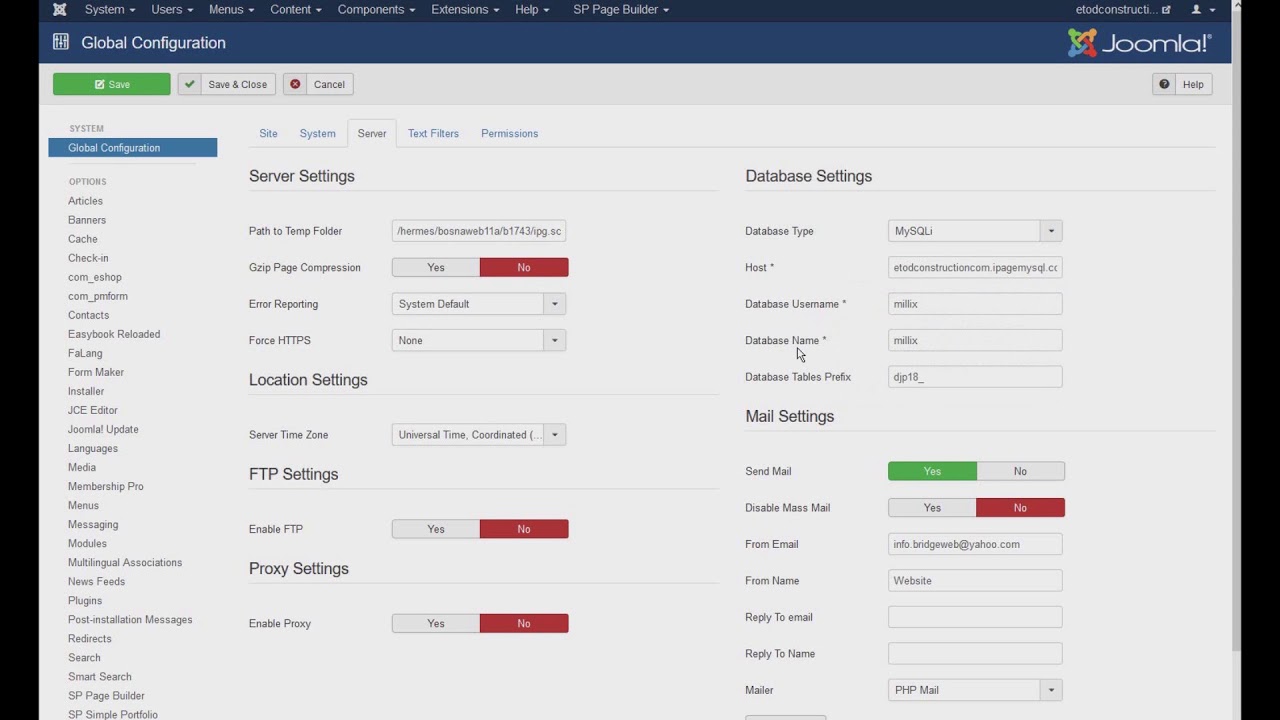Open the Database Type dropdown
Viewport: 1280px width, 720px height.
975,231
